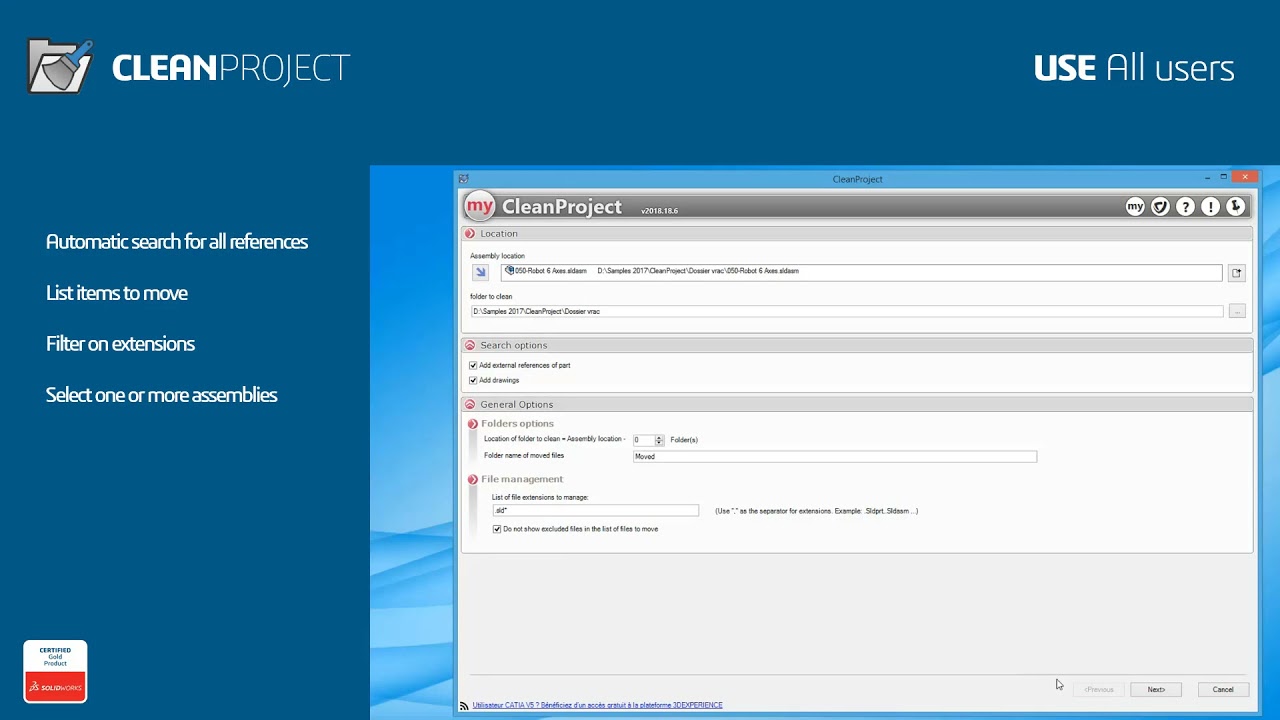Click the exclamation mark info icon
This screenshot has height=720, width=1280.
1210,207
